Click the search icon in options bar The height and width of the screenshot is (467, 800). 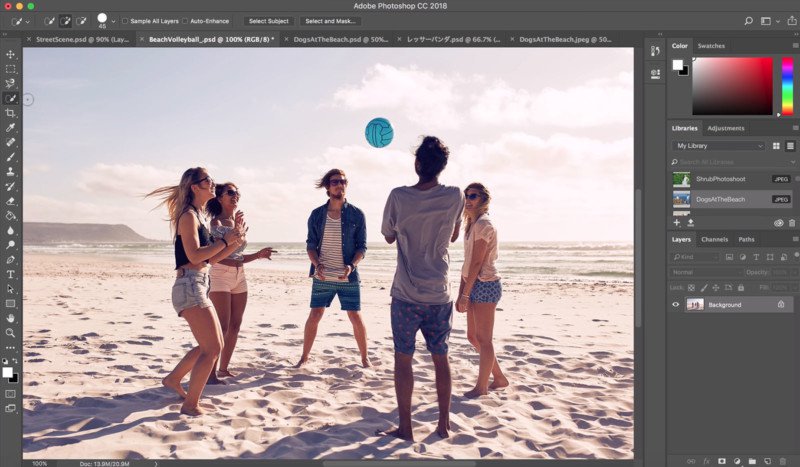748,21
